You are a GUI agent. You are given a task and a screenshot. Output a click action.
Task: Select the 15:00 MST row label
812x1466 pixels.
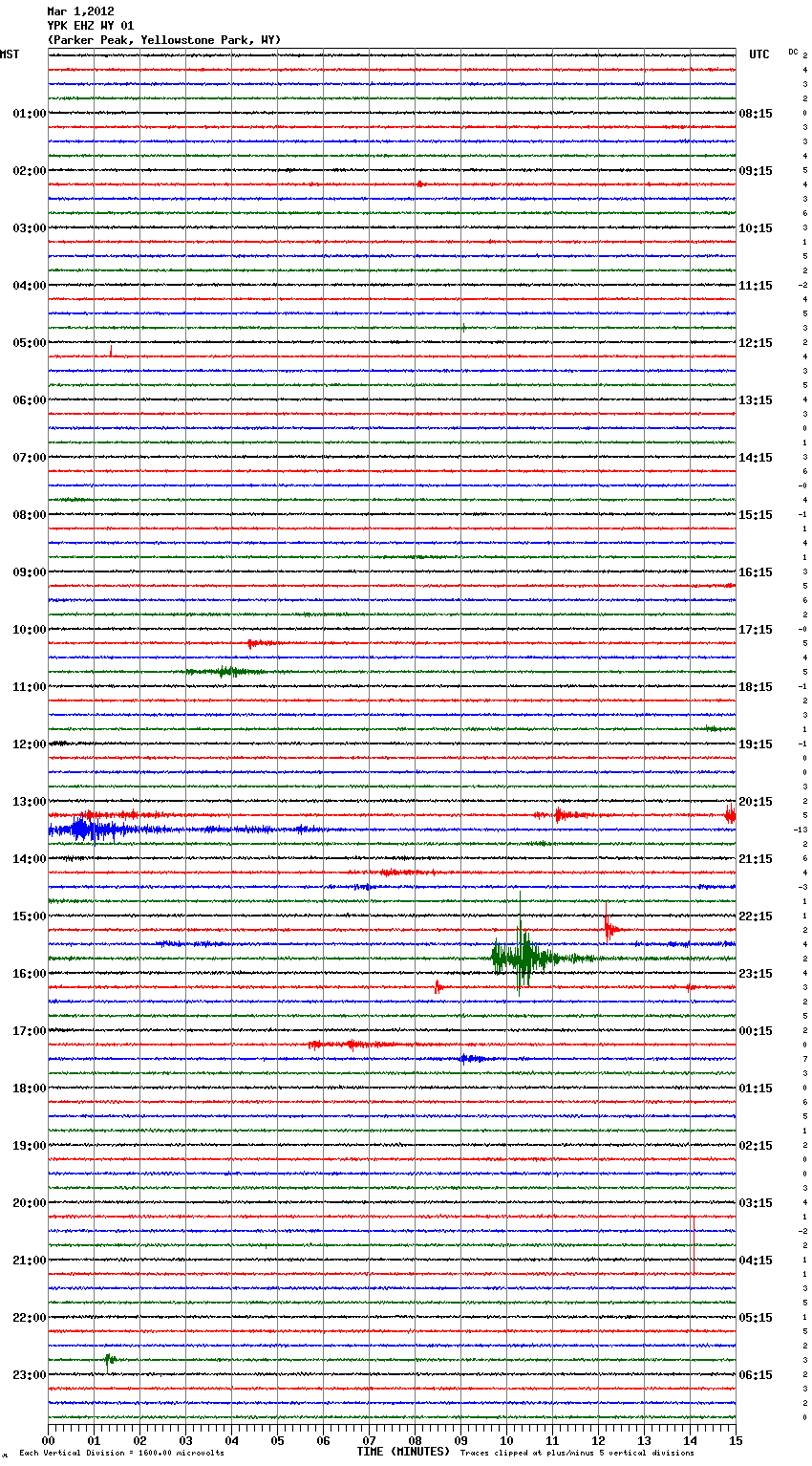pos(30,916)
